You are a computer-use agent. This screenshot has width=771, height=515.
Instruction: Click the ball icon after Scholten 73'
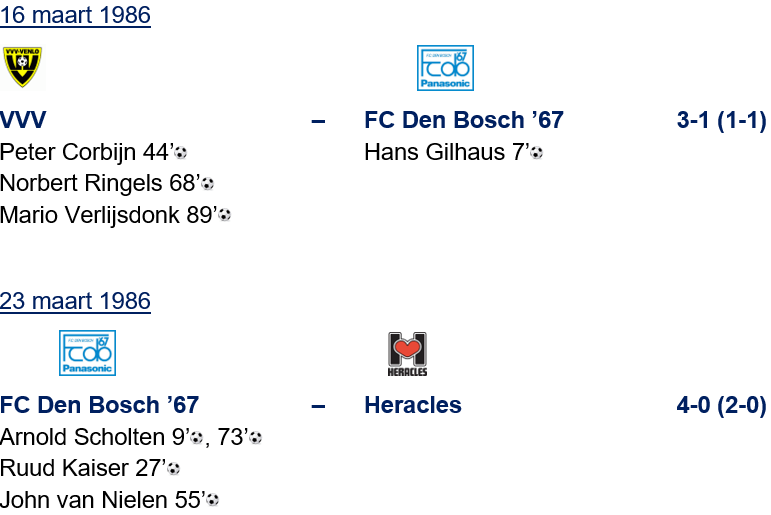(x=256, y=438)
